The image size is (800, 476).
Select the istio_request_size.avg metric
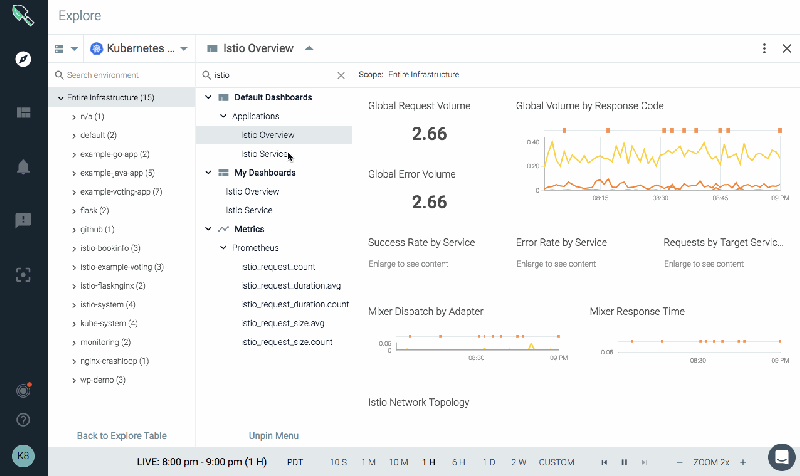pos(283,323)
